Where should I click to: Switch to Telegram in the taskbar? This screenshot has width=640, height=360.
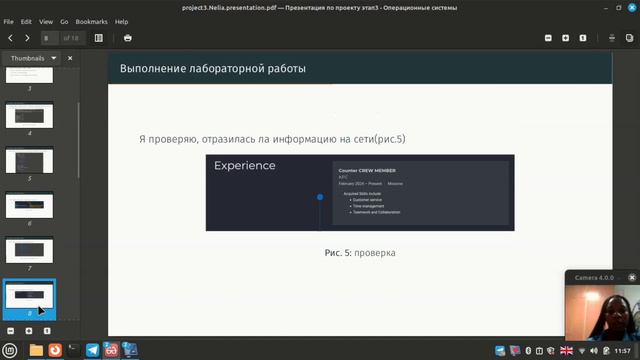pyautogui.click(x=92, y=350)
